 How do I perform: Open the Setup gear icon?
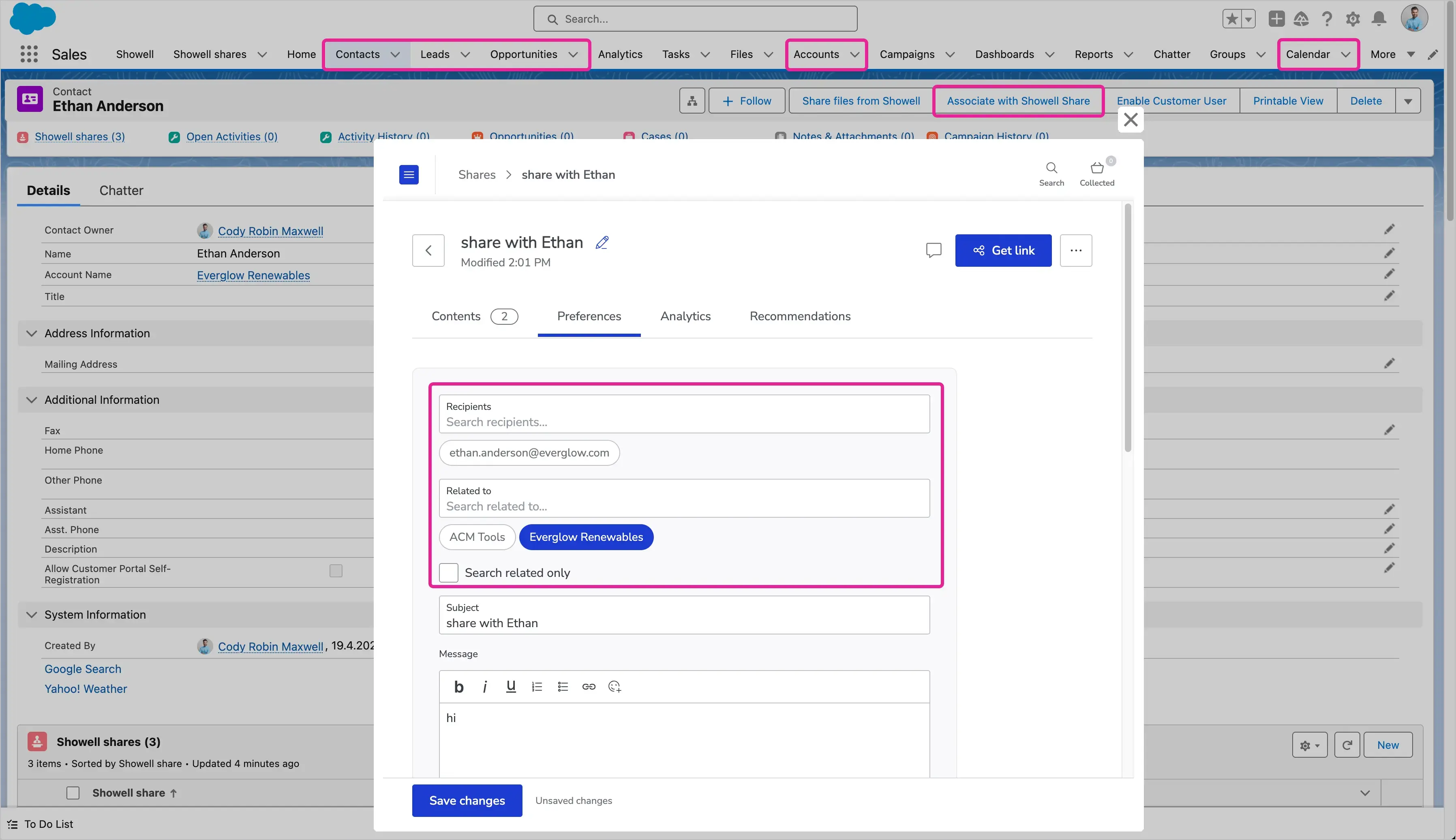click(x=1353, y=19)
